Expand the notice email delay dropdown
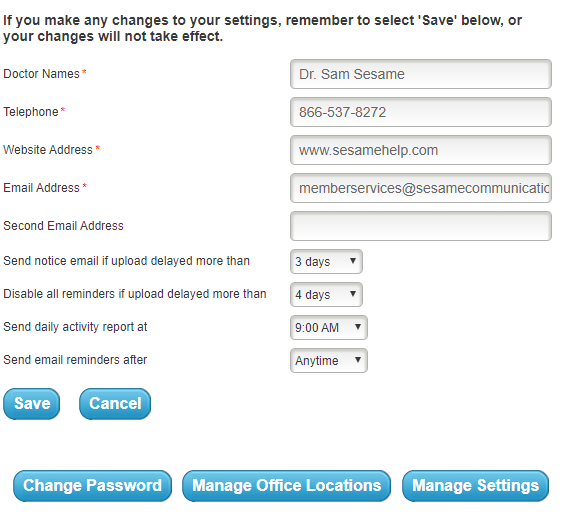The image size is (562, 523). pyautogui.click(x=326, y=262)
